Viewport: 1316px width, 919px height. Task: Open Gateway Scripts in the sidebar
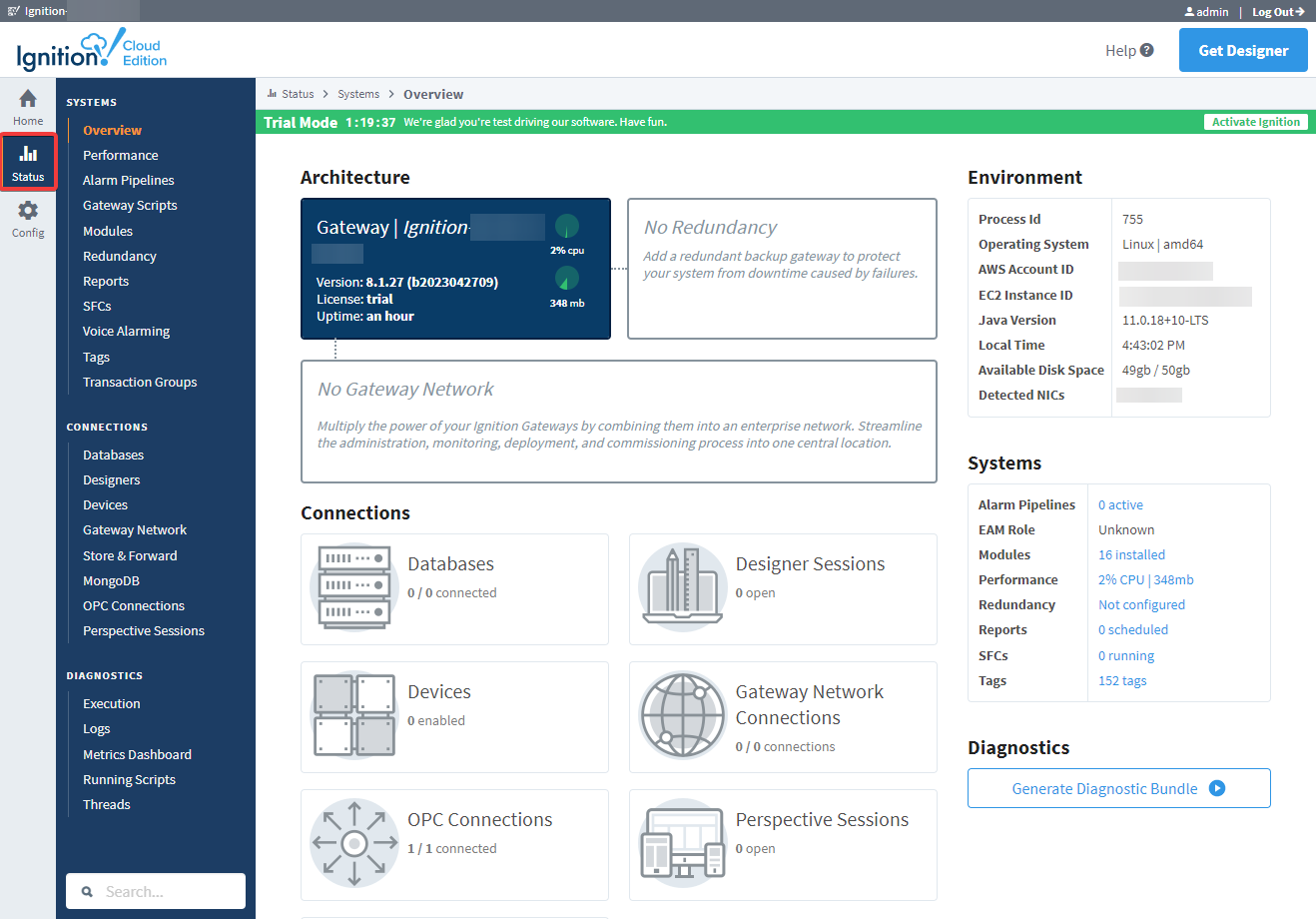pyautogui.click(x=130, y=205)
